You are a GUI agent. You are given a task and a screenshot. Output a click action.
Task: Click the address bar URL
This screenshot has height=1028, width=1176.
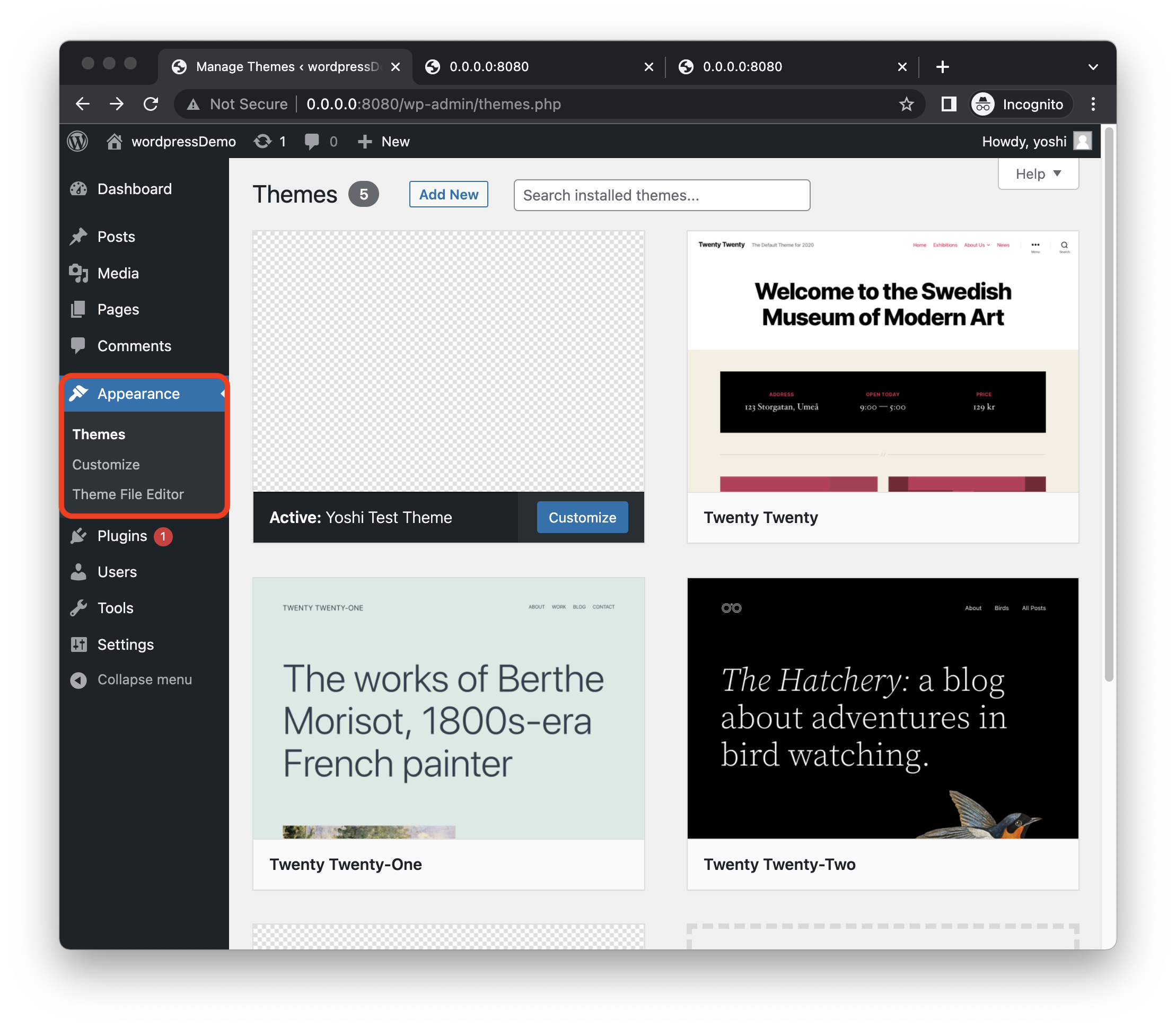(434, 104)
